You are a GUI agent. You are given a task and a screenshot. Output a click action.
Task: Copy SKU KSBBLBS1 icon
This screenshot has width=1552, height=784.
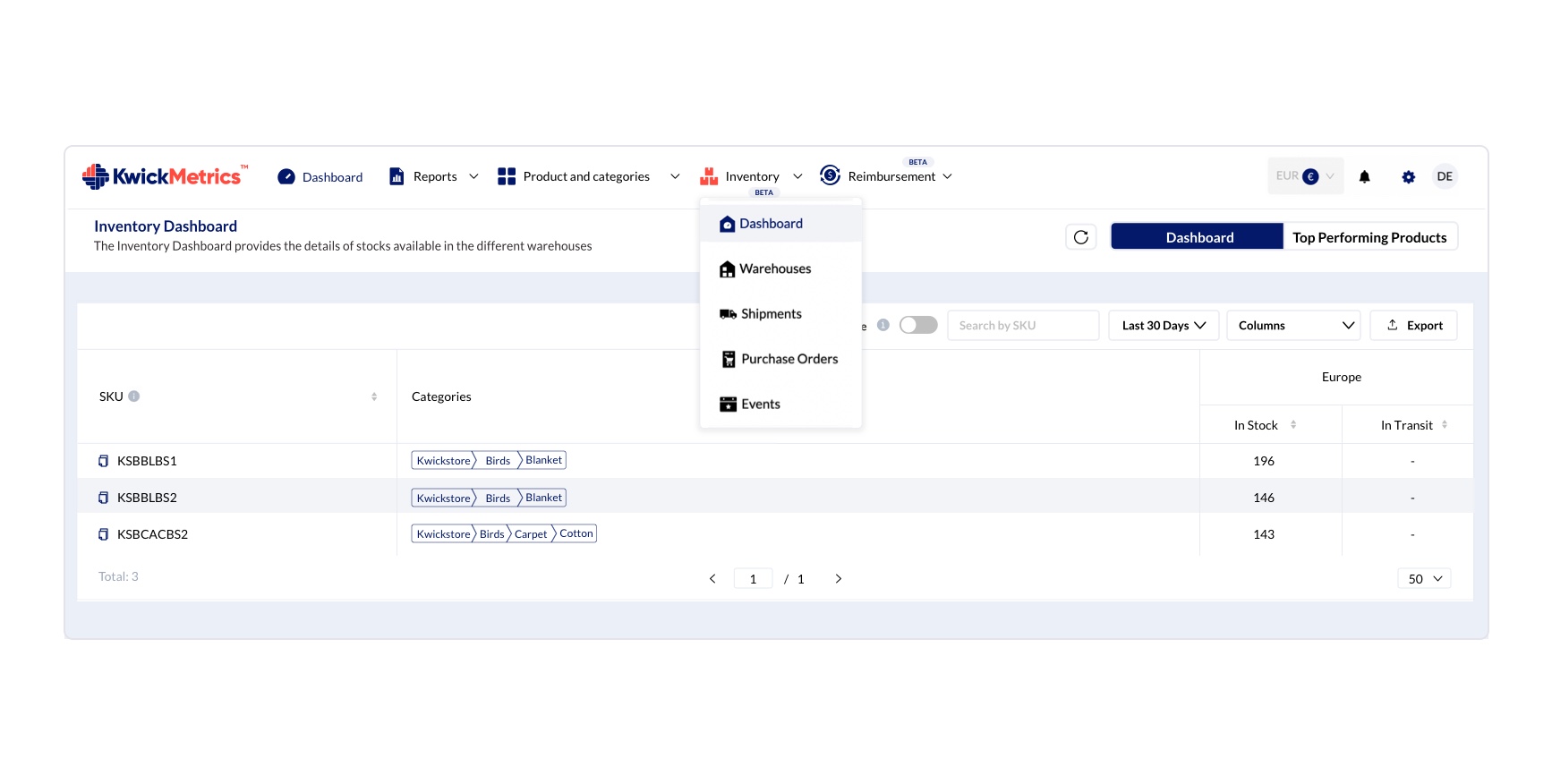[x=104, y=461]
